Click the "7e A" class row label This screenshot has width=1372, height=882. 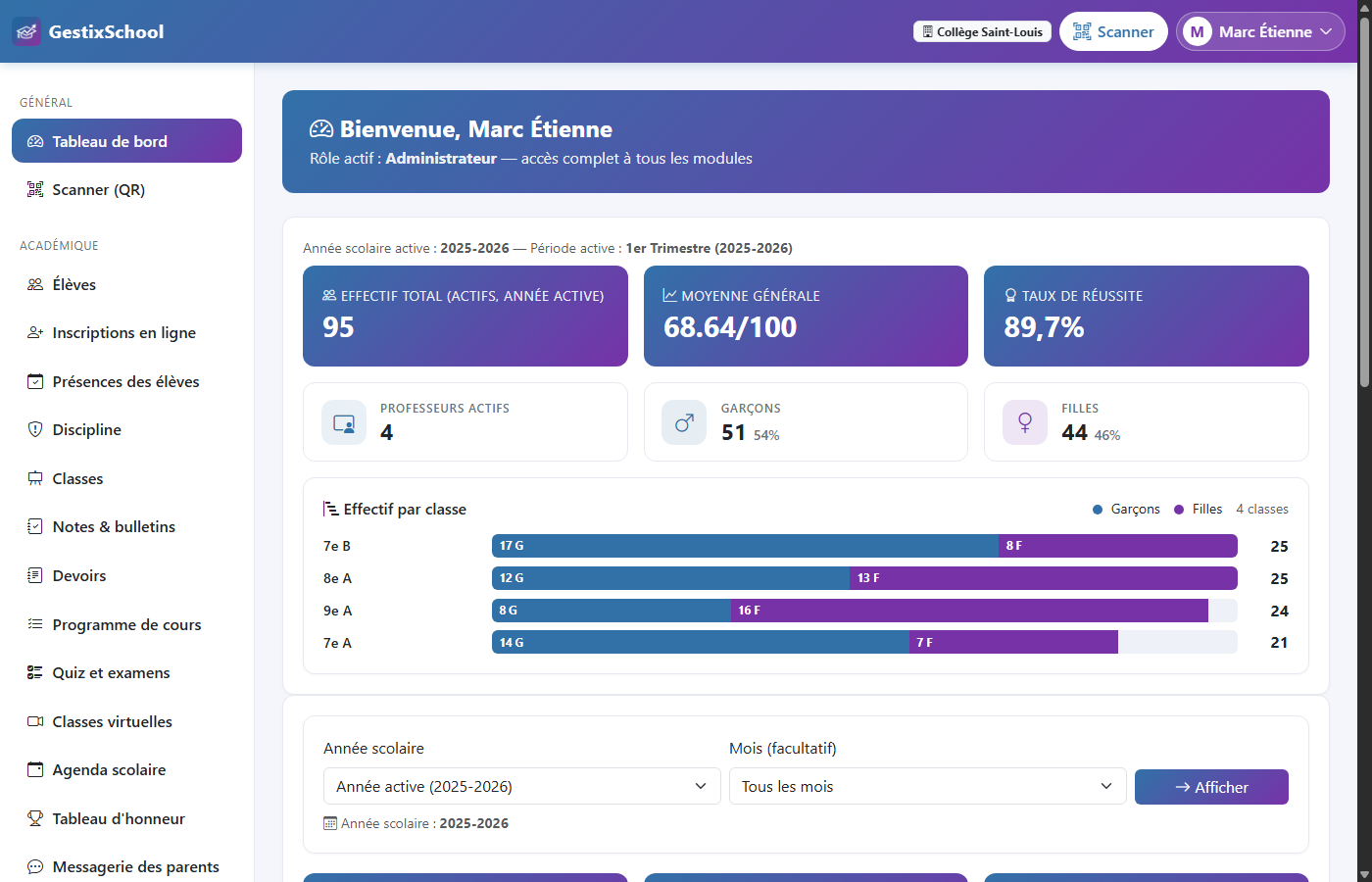[337, 643]
